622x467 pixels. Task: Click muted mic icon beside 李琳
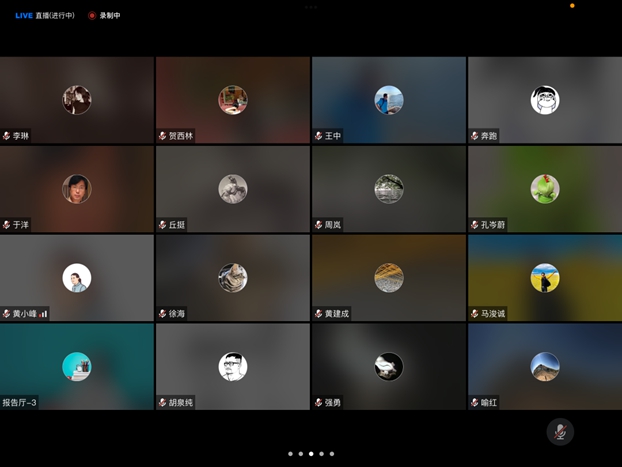point(6,136)
